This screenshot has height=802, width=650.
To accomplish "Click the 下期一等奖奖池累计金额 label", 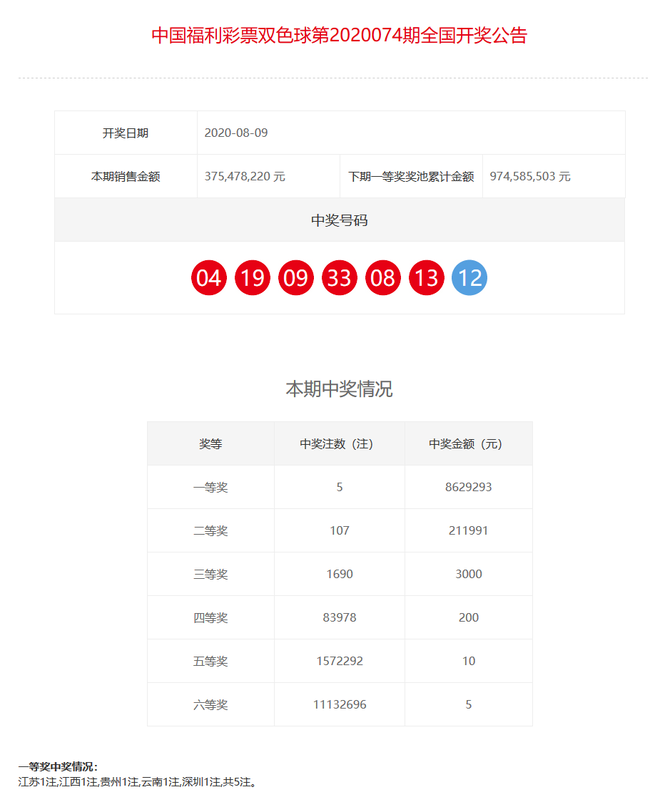I will 411,176.
